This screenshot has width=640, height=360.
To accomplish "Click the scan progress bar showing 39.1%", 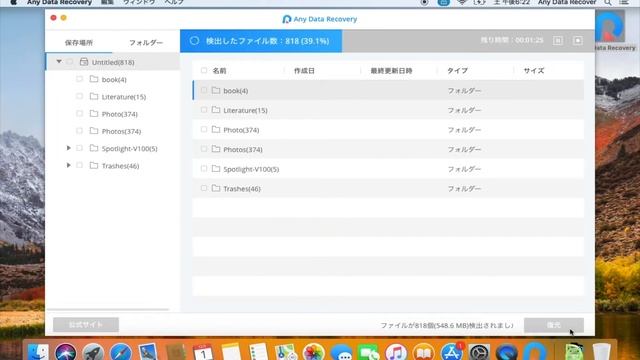I will [x=261, y=41].
